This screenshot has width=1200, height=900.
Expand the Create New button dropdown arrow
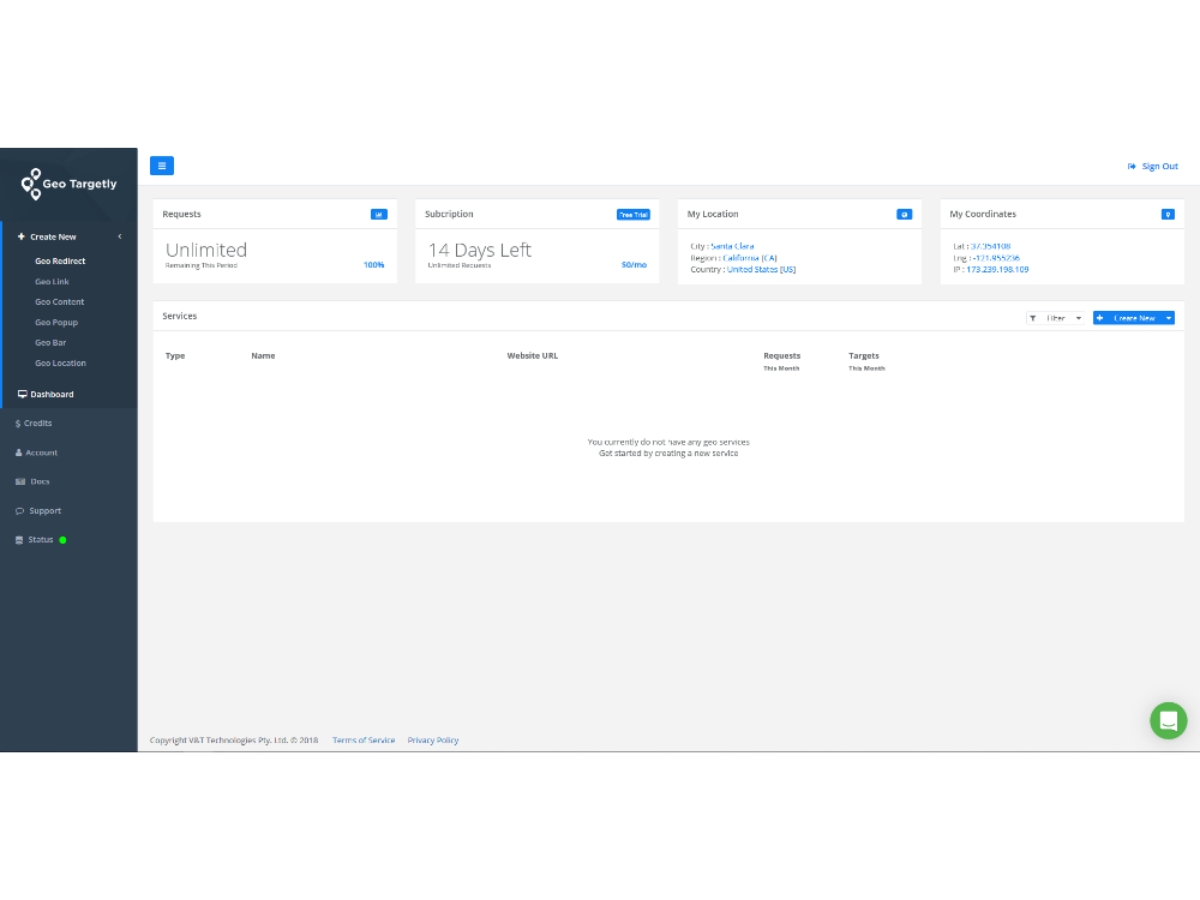pos(1169,318)
